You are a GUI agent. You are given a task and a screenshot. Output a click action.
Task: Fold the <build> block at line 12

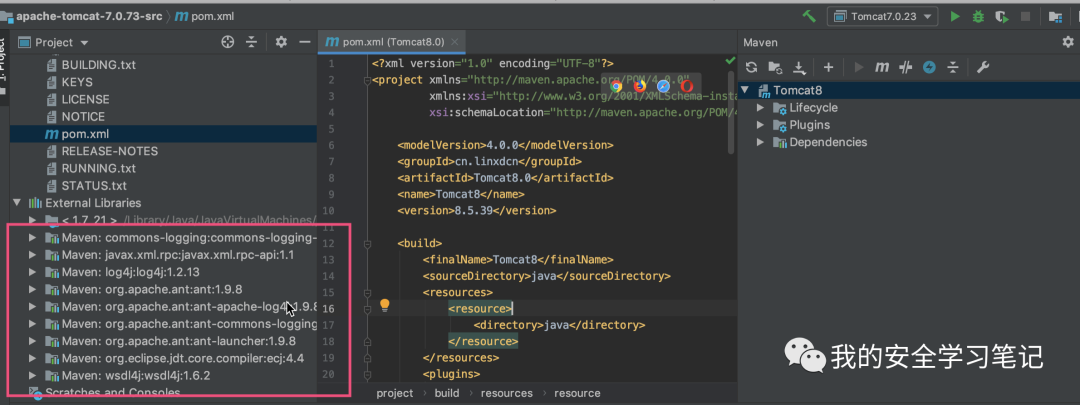point(368,243)
